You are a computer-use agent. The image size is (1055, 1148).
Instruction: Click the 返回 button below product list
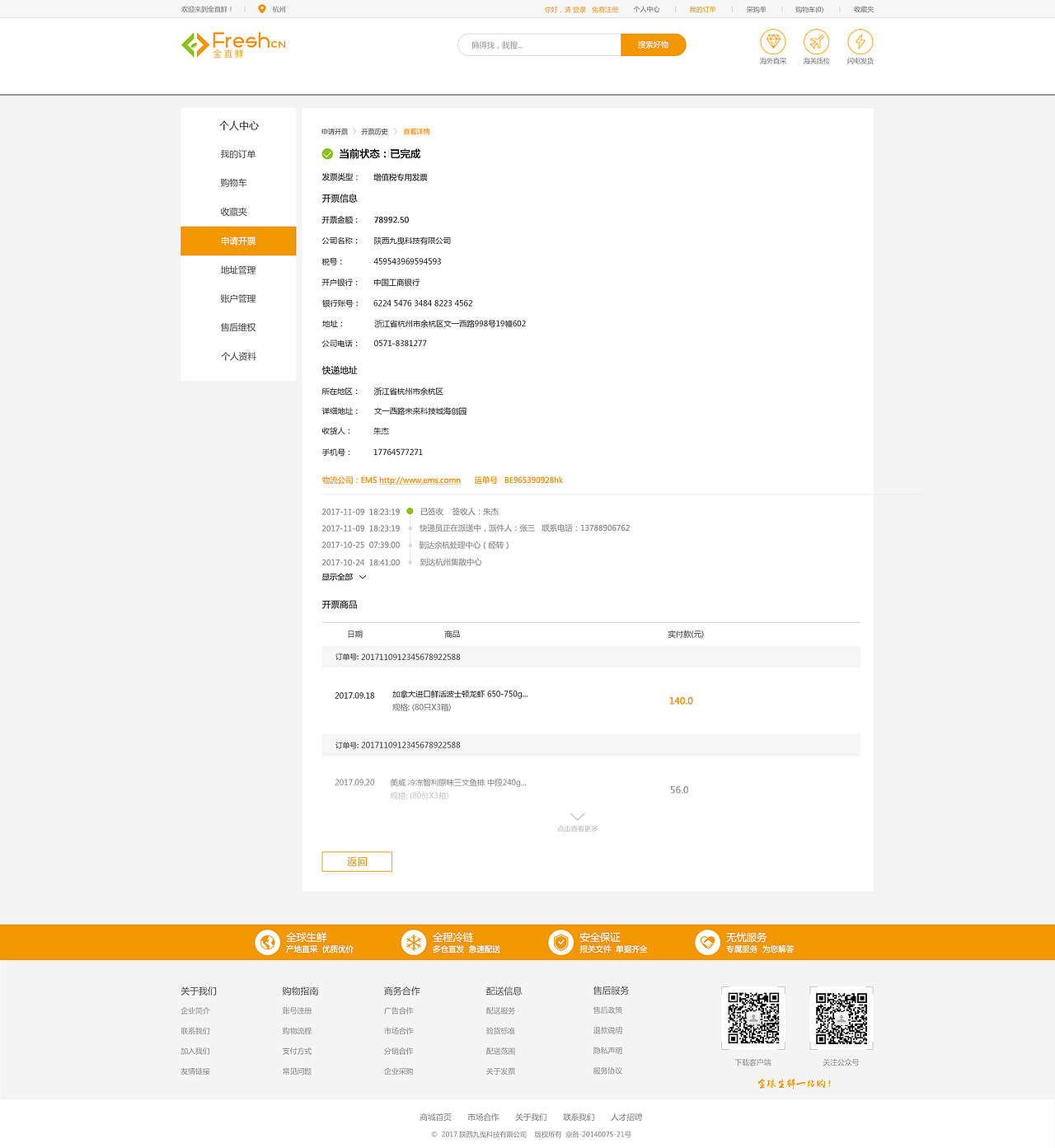[x=356, y=861]
